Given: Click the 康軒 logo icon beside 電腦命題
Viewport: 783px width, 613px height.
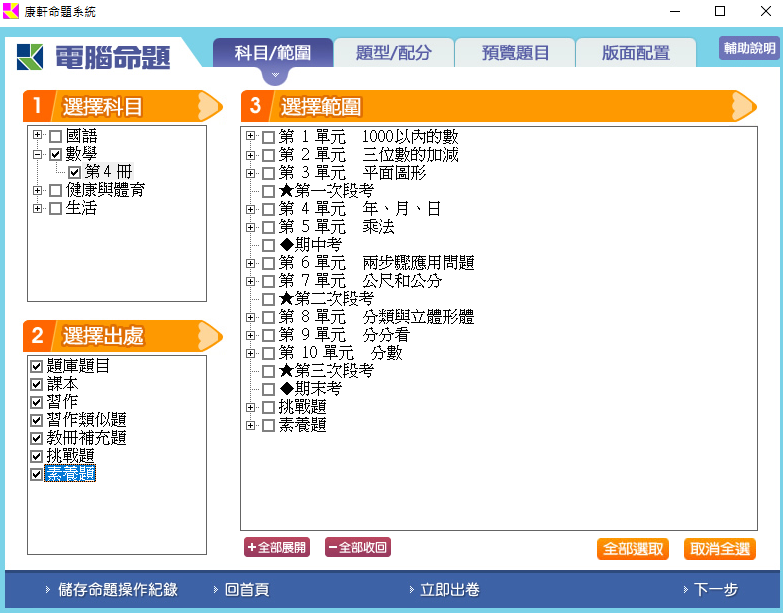Looking at the screenshot, I should coord(30,57).
